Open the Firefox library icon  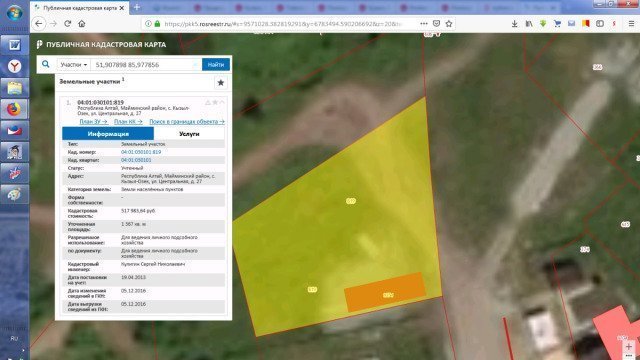click(529, 24)
